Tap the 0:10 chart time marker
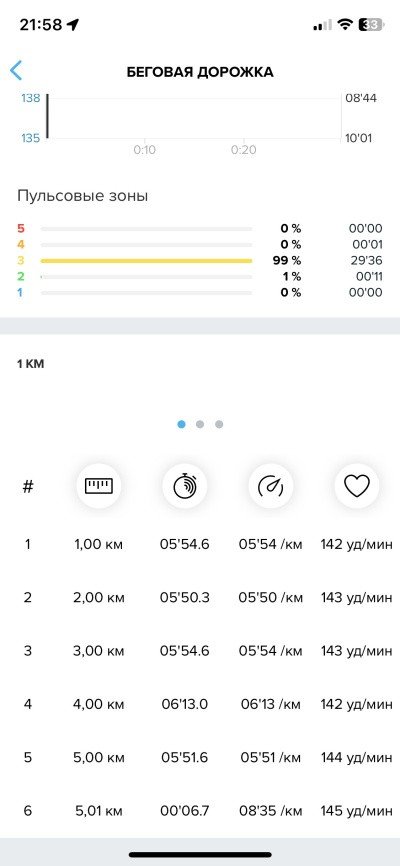400x866 pixels. 144,150
